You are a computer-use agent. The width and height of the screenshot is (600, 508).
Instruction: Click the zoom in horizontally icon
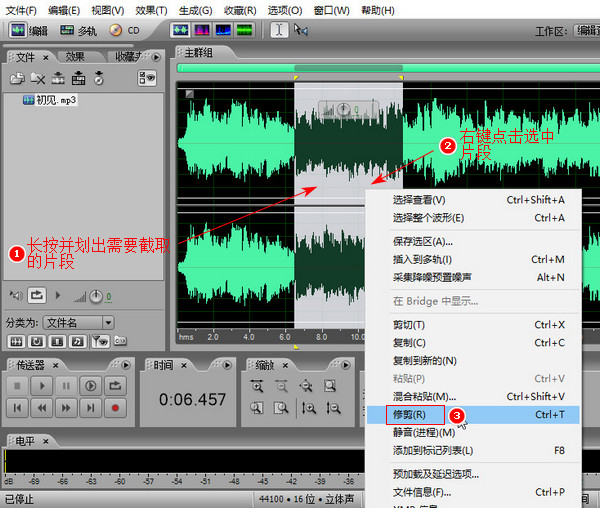258,386
